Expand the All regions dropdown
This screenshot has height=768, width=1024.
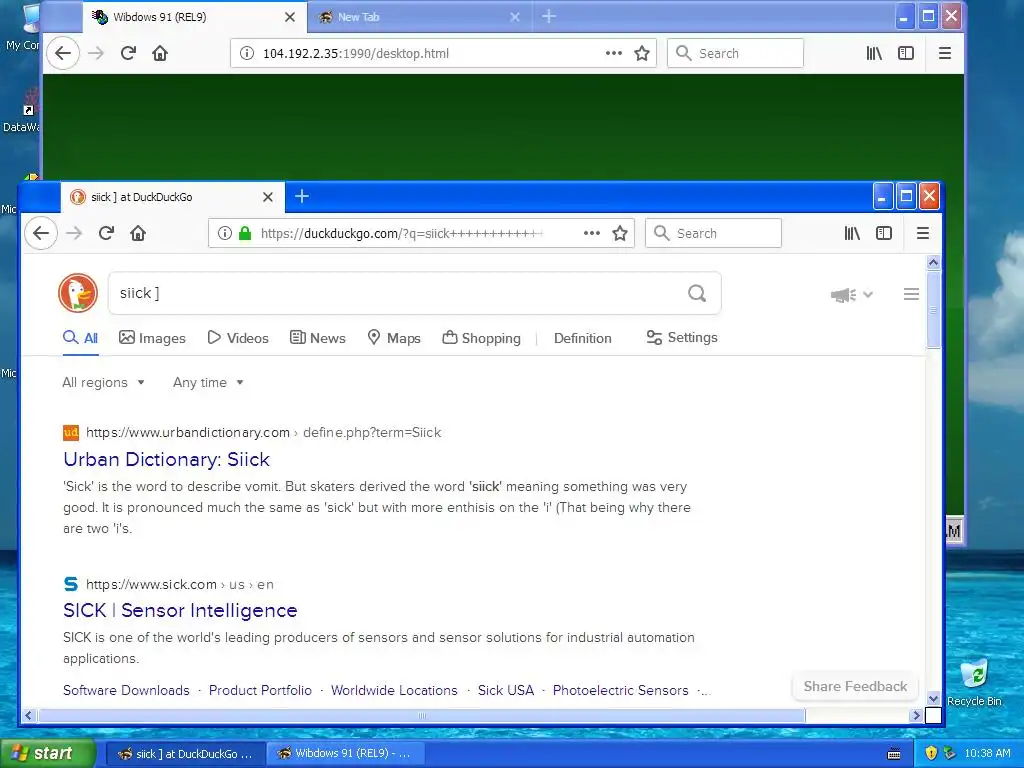click(103, 383)
